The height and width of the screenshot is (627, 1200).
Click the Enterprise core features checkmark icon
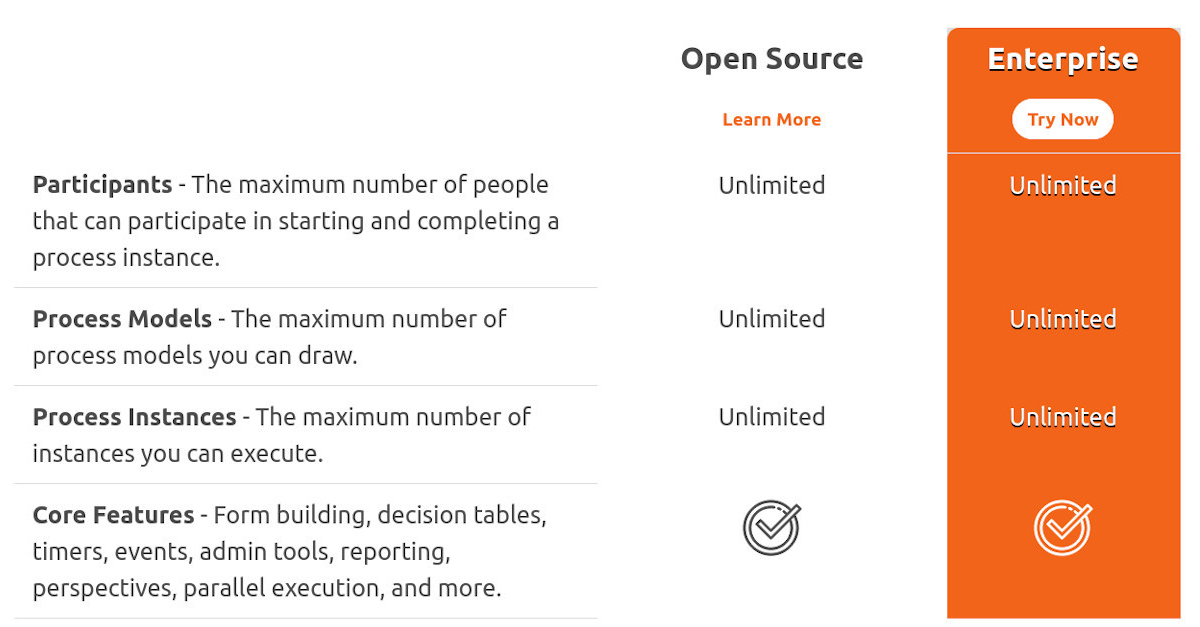coord(1063,527)
